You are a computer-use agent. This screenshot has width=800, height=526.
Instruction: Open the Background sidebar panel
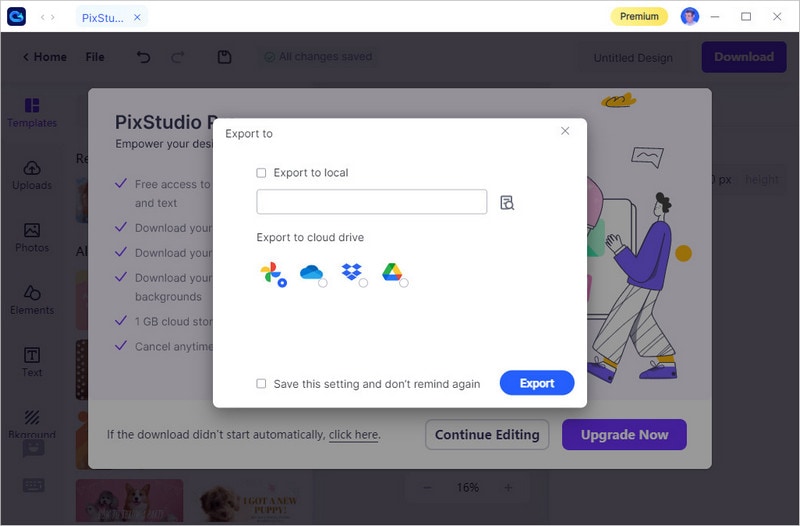tap(32, 424)
